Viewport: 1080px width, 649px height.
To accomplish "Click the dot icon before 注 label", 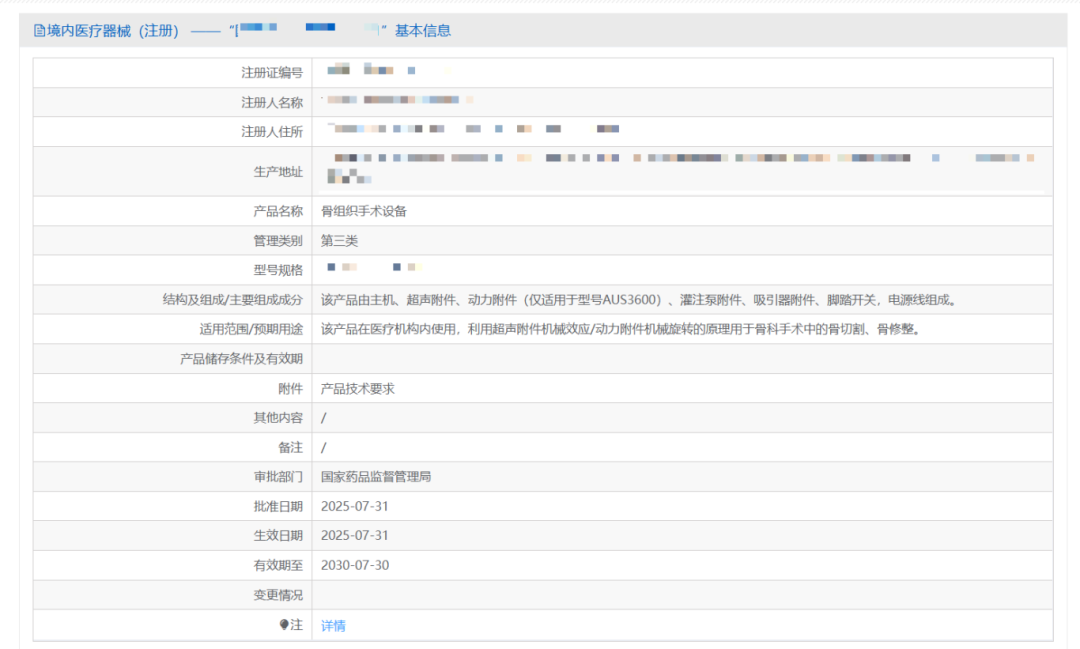I will [284, 625].
